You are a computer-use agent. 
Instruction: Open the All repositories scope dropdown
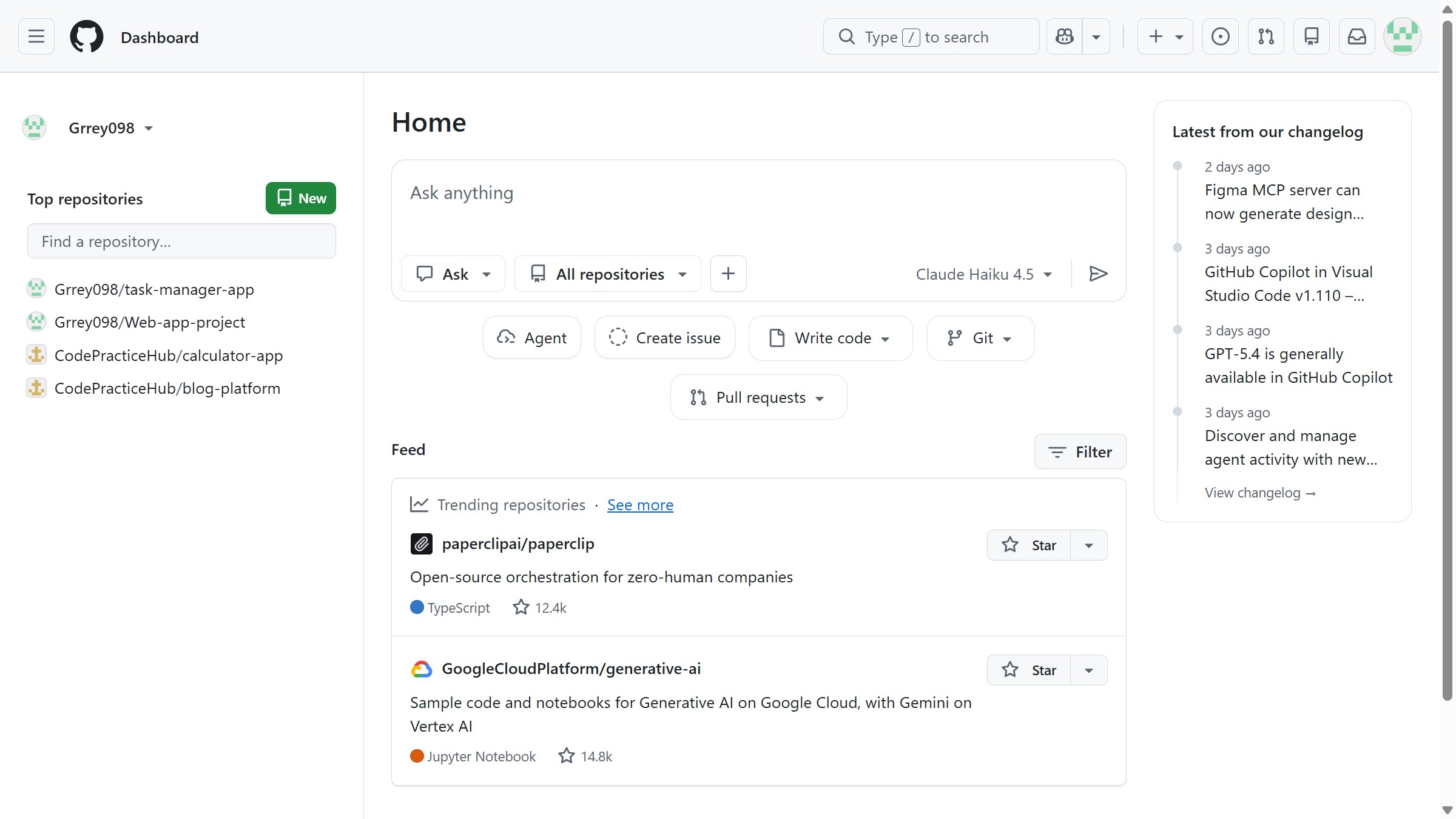(x=608, y=274)
